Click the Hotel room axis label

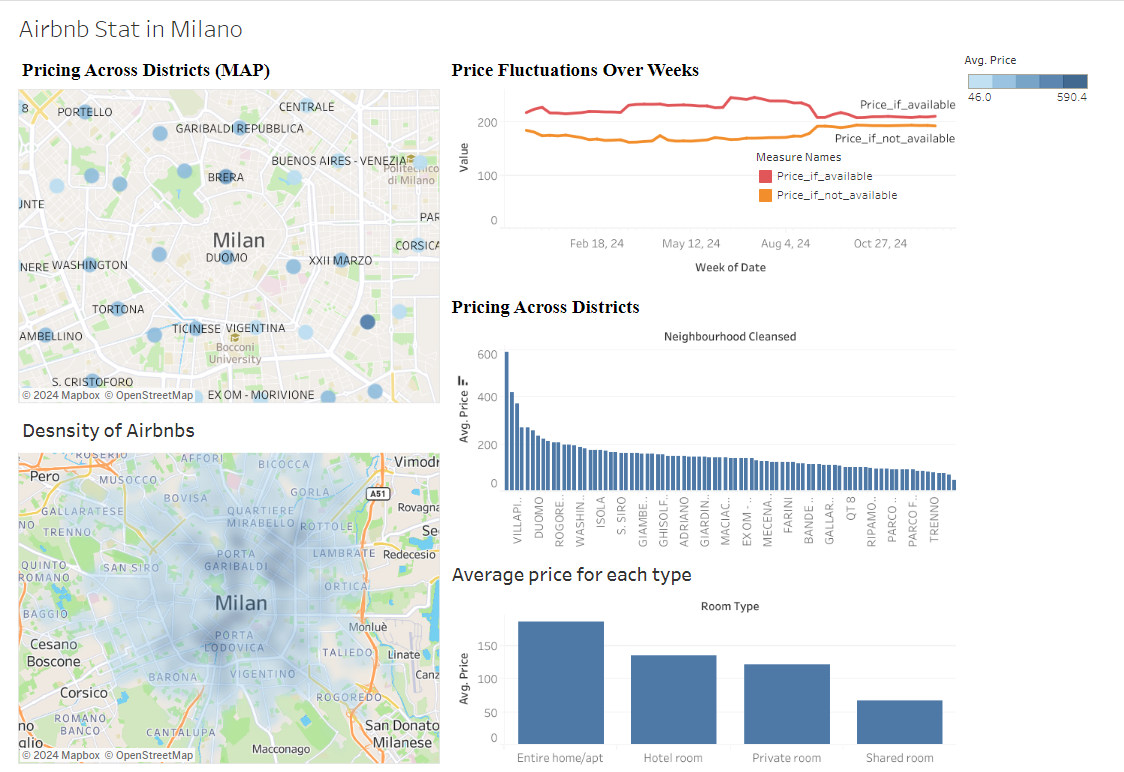tap(673, 758)
